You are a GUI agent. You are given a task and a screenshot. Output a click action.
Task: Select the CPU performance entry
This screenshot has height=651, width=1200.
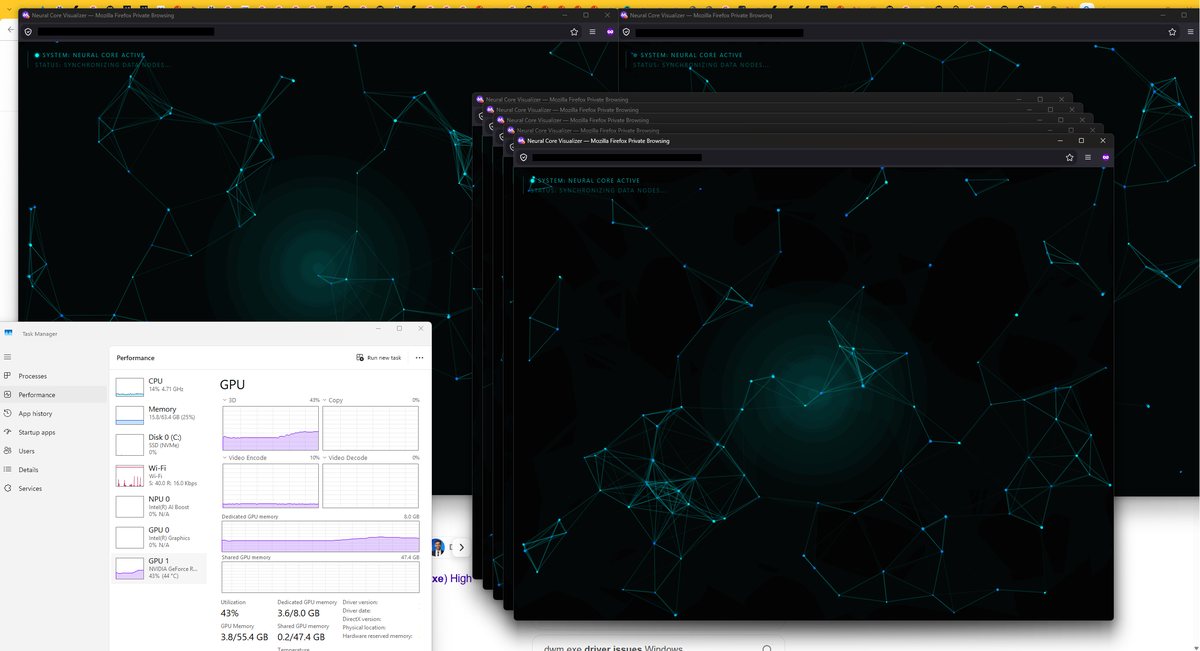pos(160,386)
